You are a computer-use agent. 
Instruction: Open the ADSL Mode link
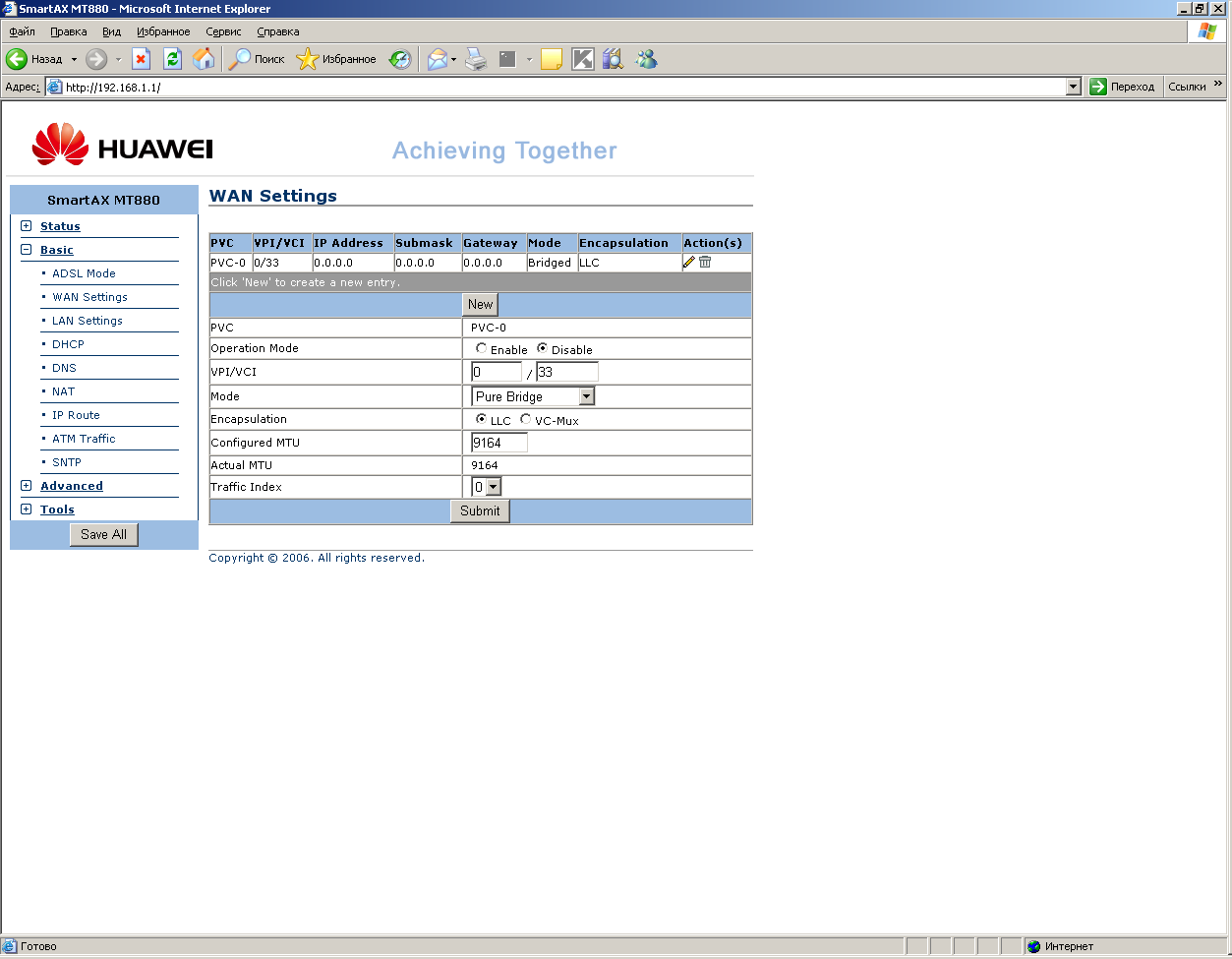point(84,273)
